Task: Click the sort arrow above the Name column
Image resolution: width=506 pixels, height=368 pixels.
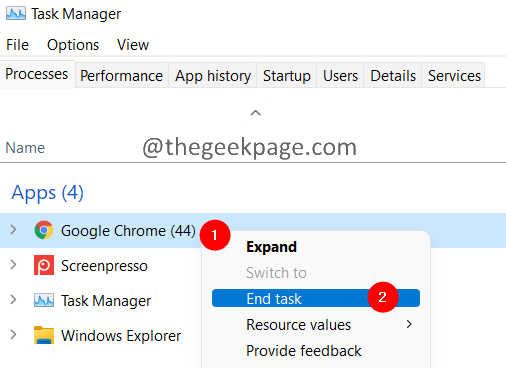Action: (255, 113)
